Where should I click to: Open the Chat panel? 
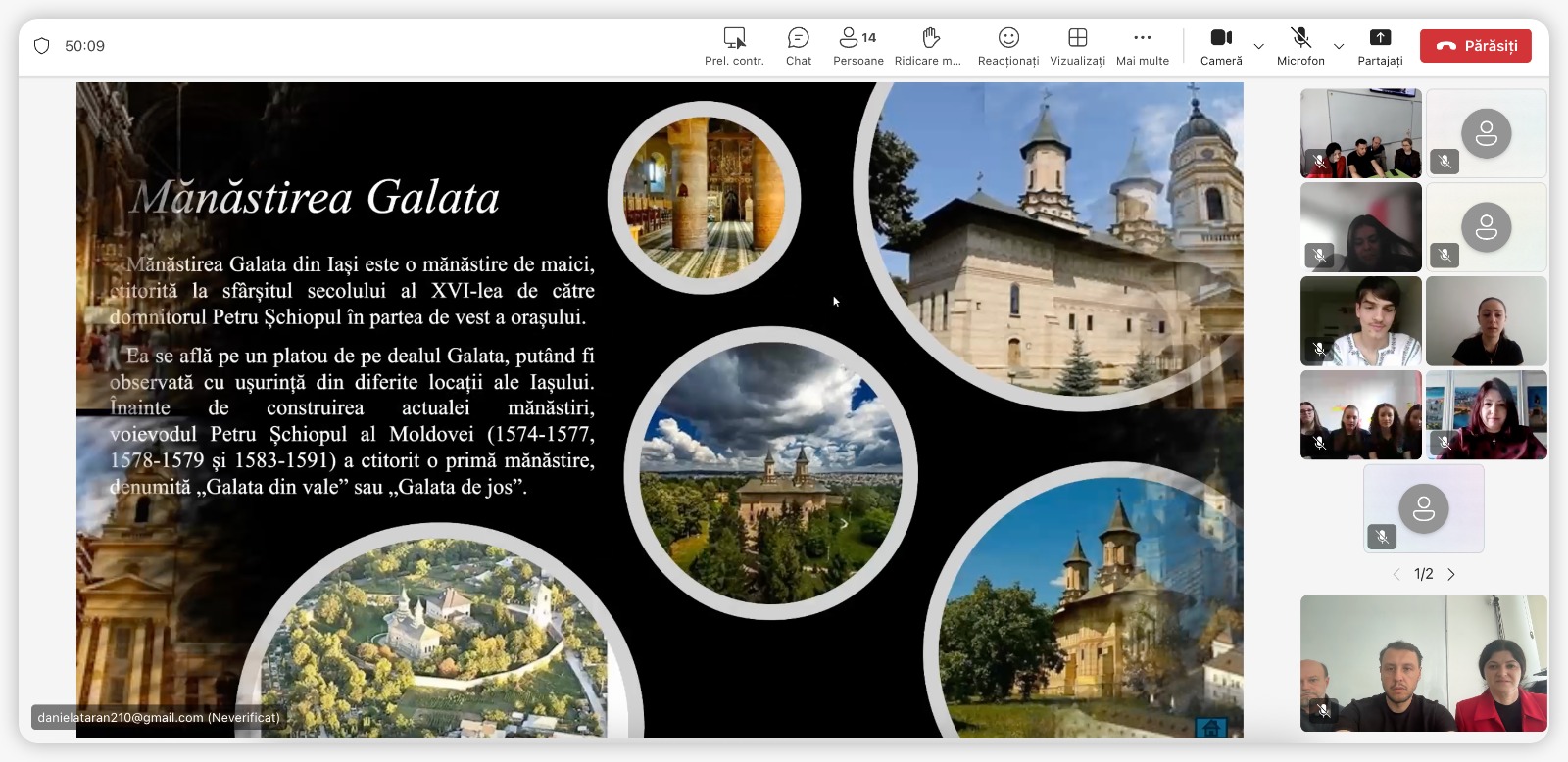[x=799, y=46]
